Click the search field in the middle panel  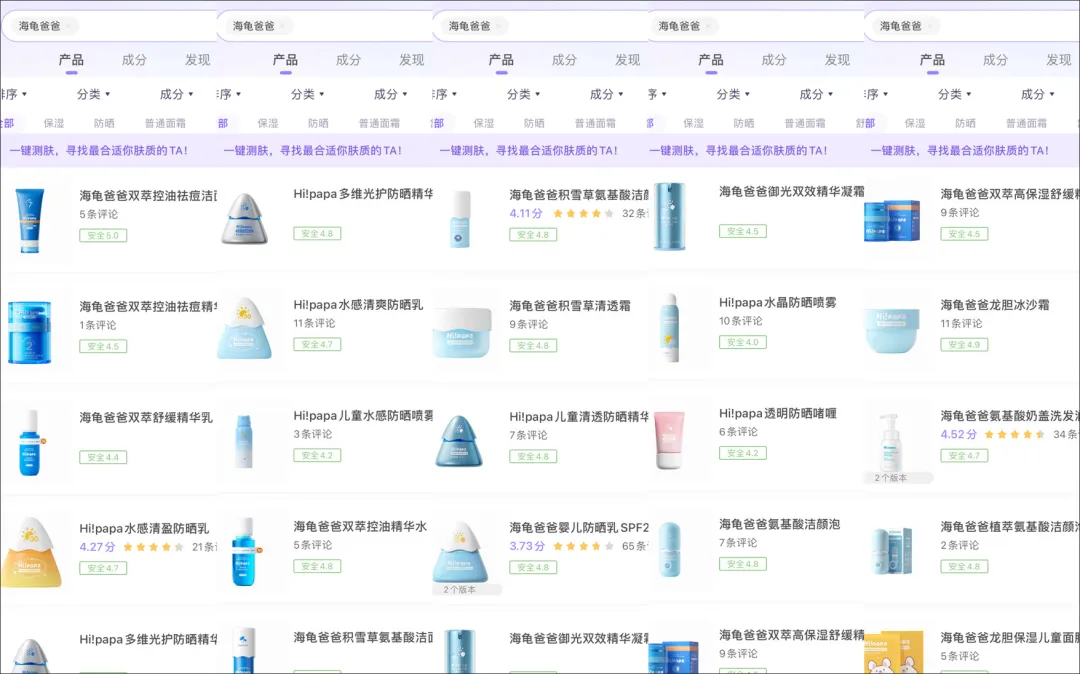coord(541,26)
